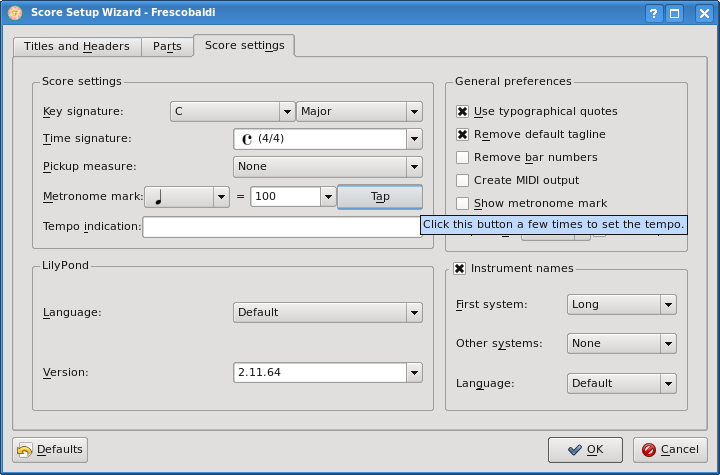Click into the Tempo indication text field
Viewport: 720px width, 475px height.
point(281,227)
